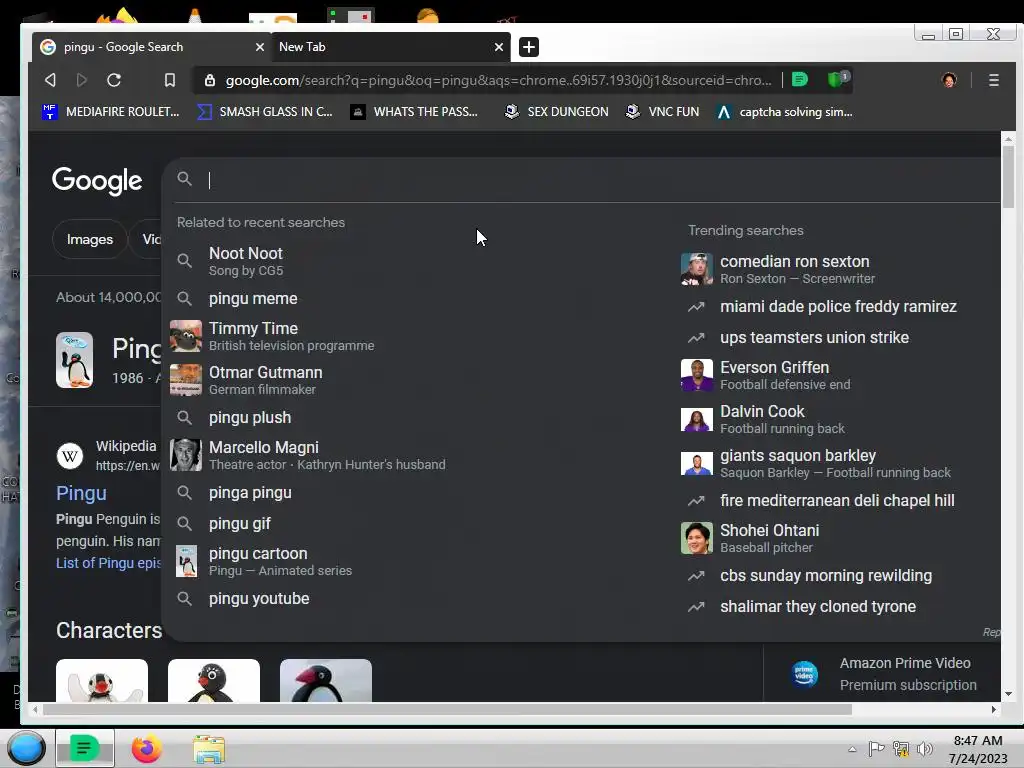Viewport: 1024px width, 768px height.
Task: Click the Google logo
Action: click(97, 180)
